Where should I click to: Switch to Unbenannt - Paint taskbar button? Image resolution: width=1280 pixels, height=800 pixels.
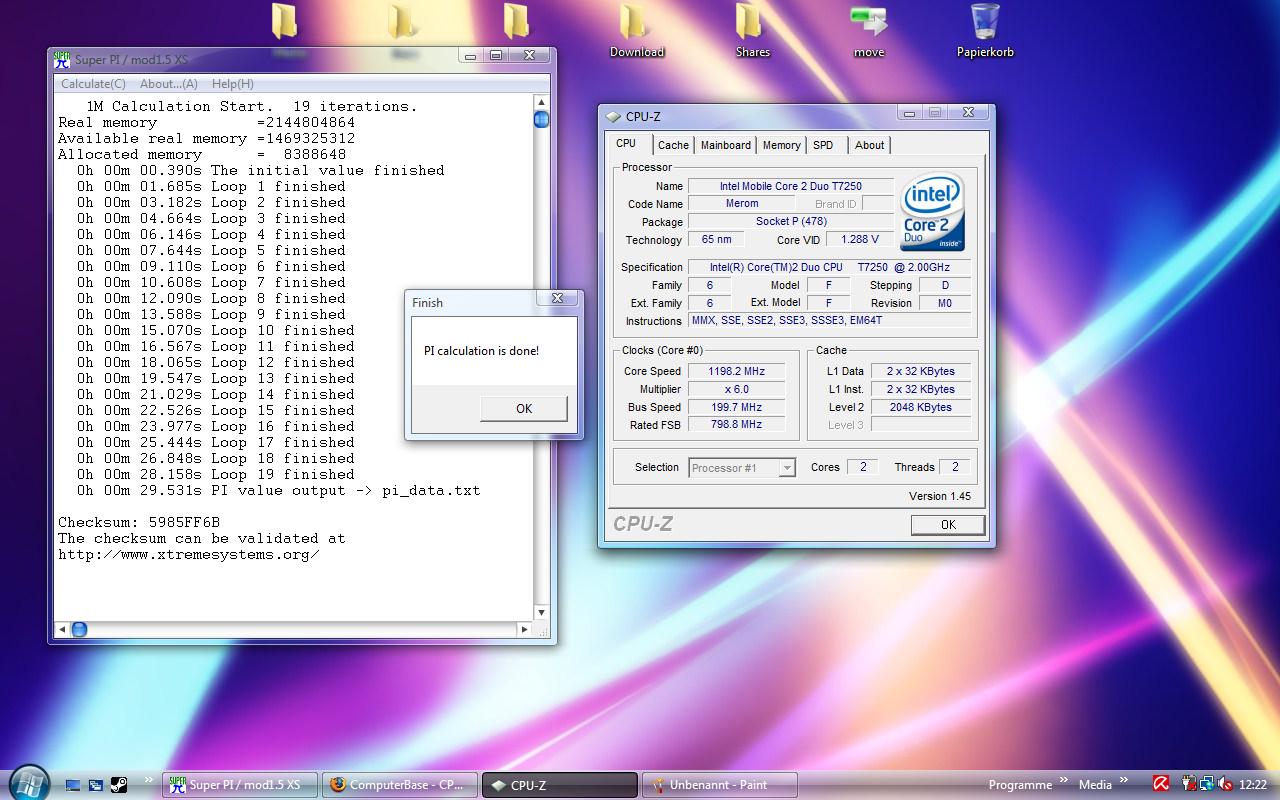click(719, 785)
